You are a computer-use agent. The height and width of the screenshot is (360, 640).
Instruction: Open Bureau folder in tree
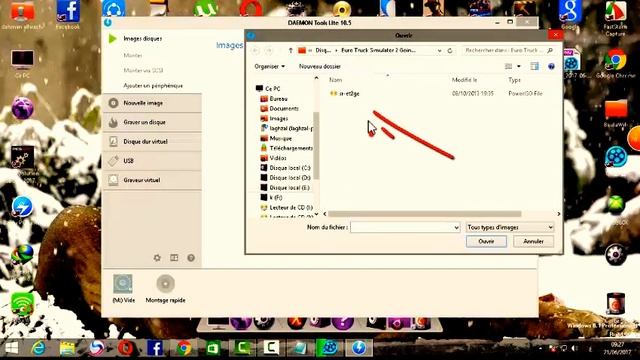point(274,99)
